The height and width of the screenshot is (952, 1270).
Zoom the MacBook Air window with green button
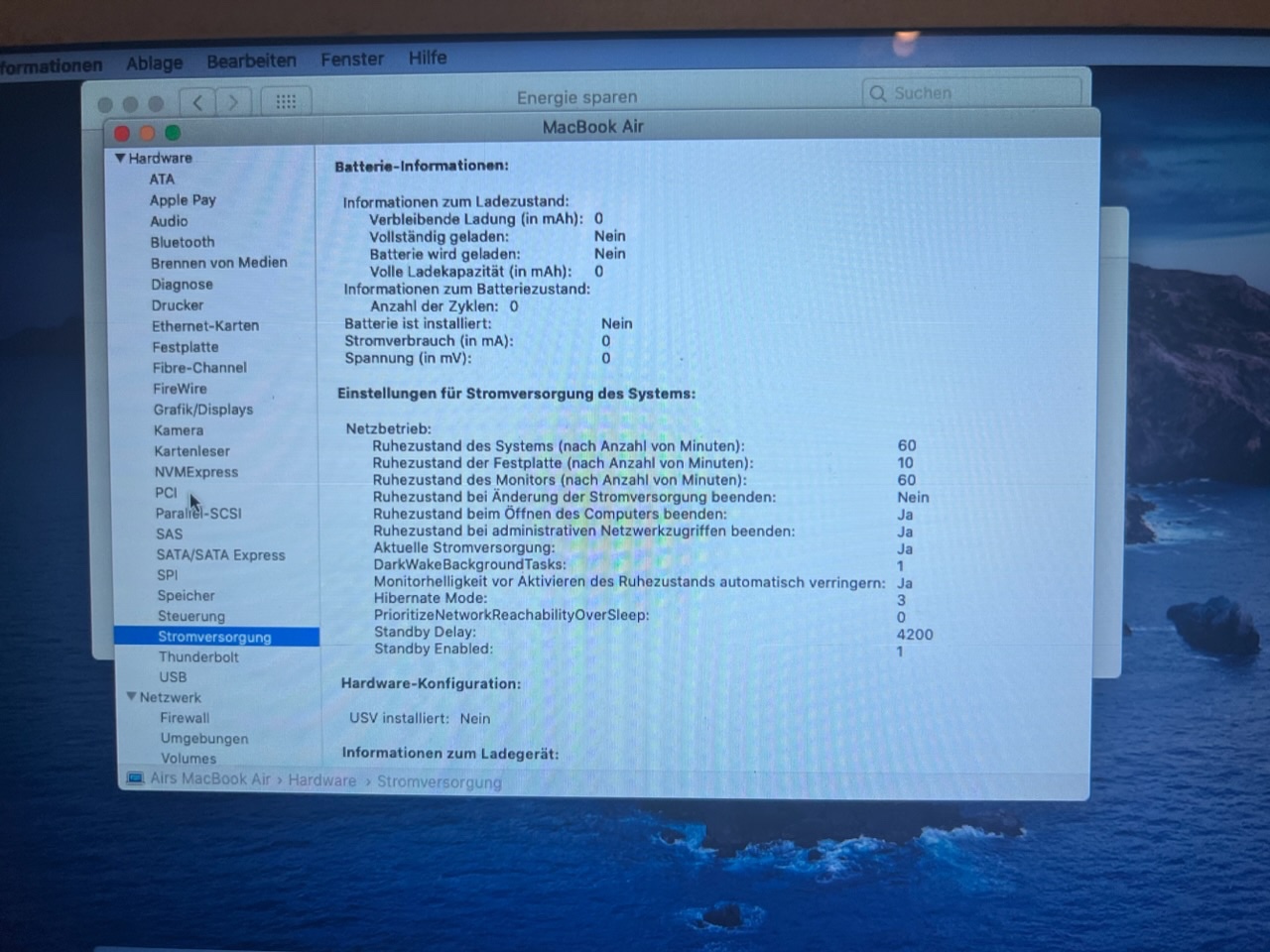[x=173, y=133]
